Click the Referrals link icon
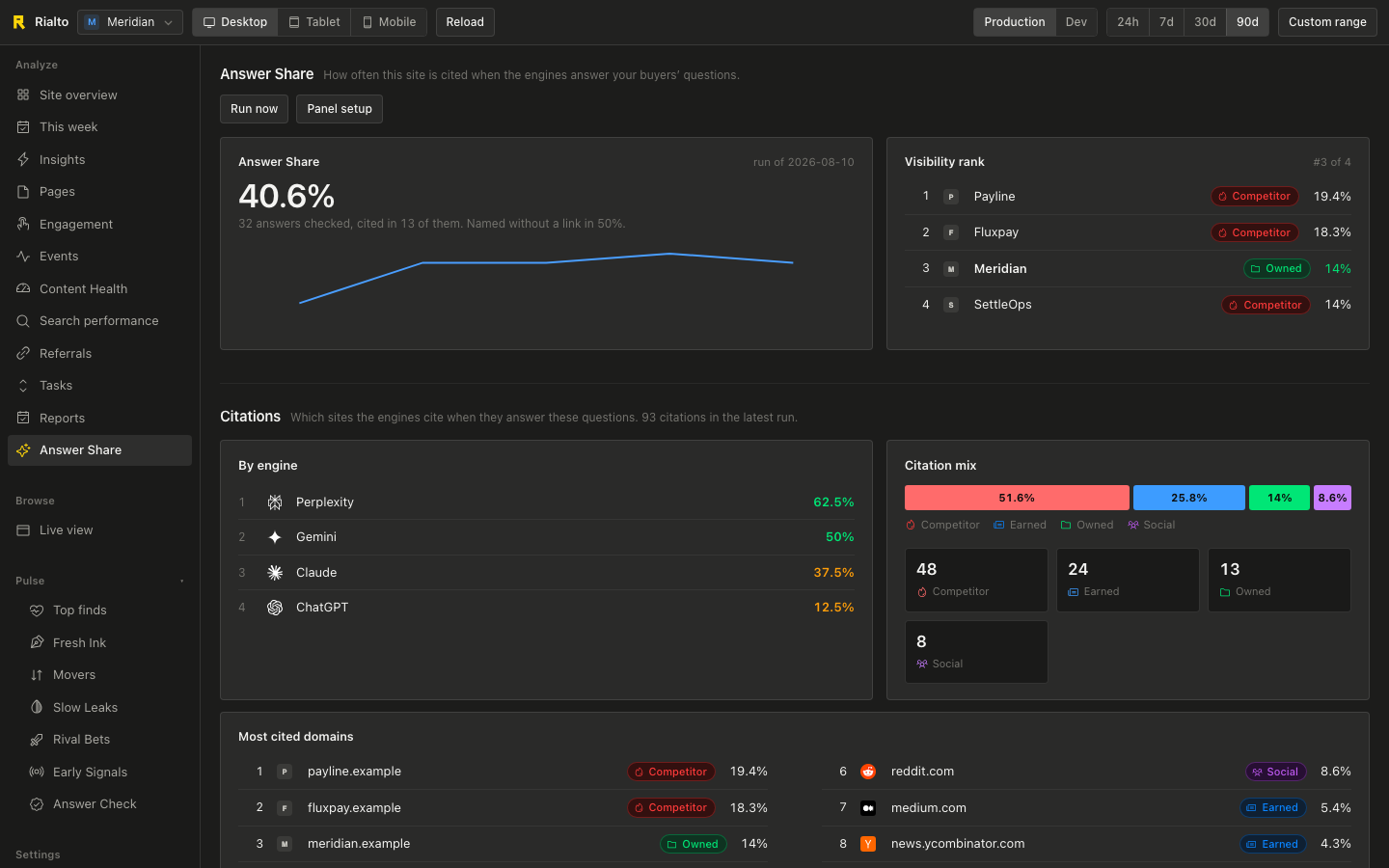Image resolution: width=1389 pixels, height=868 pixels. pyautogui.click(x=23, y=353)
